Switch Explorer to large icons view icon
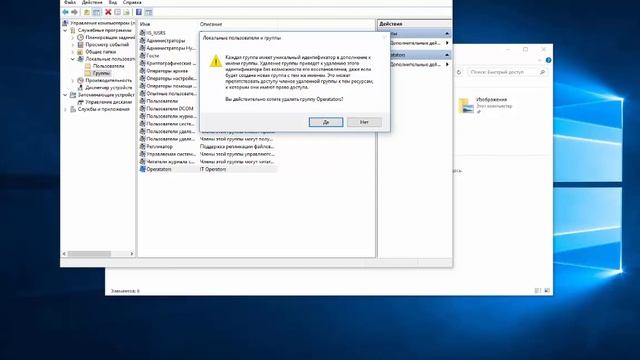The width and height of the screenshot is (640, 360). click(547, 291)
